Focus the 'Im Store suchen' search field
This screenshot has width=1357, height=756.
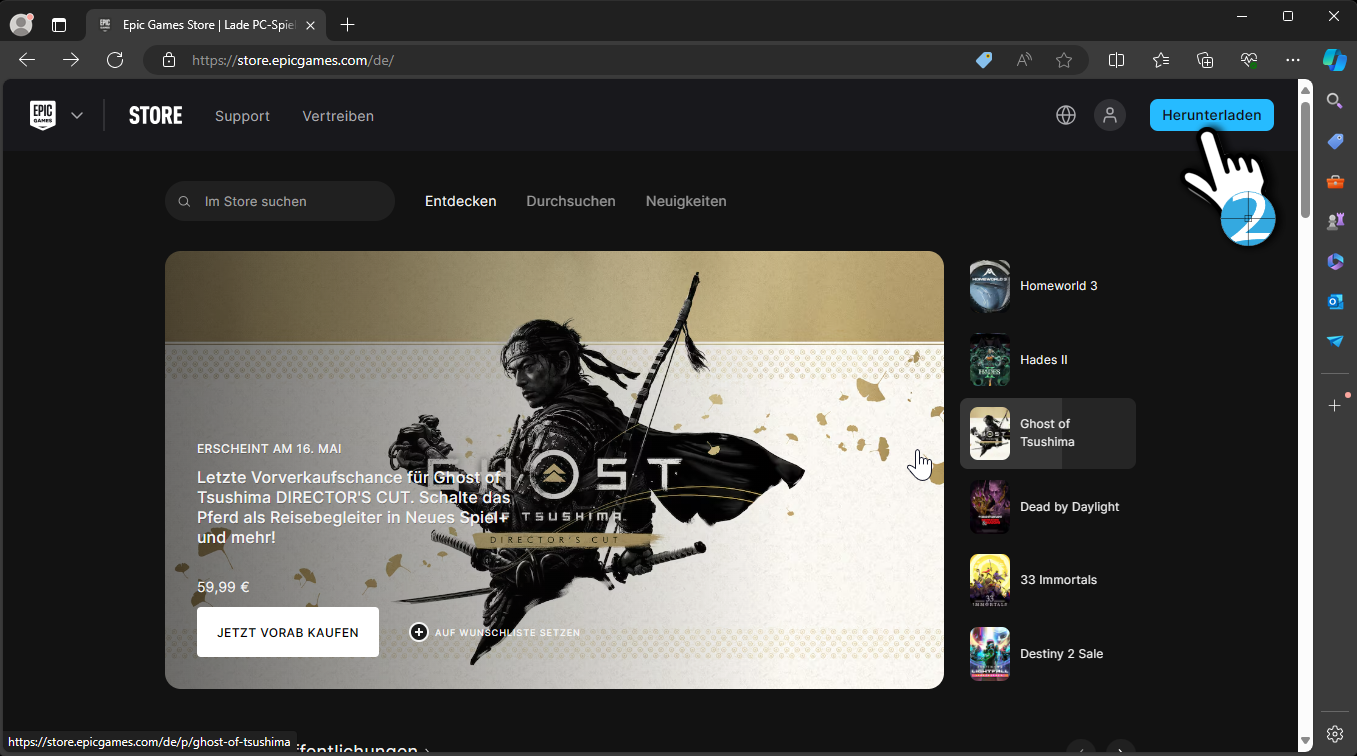(280, 201)
